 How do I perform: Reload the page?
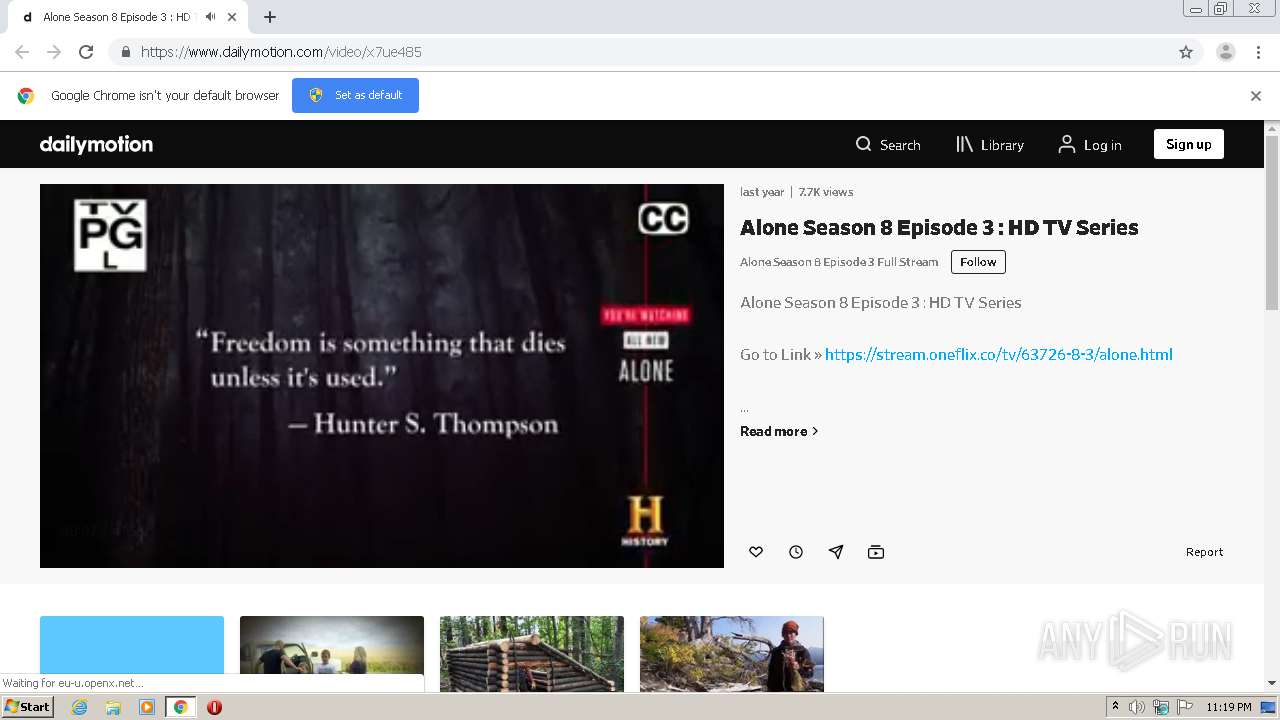(86, 52)
